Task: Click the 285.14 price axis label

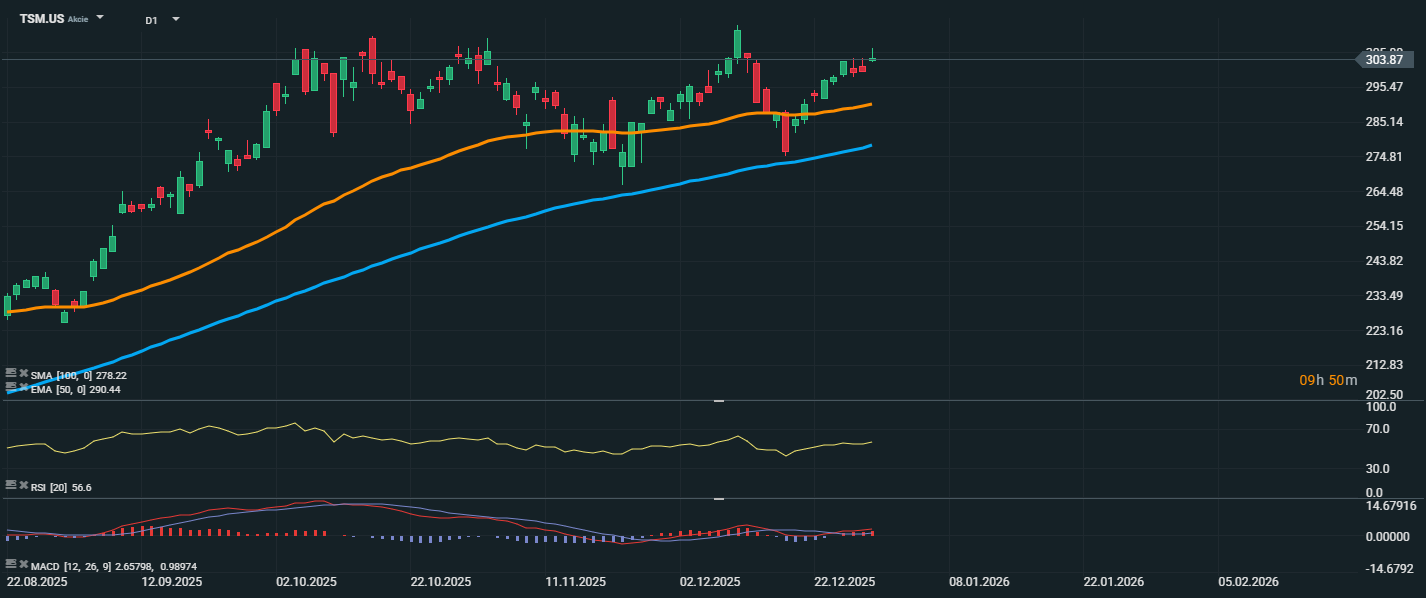Action: 1384,122
